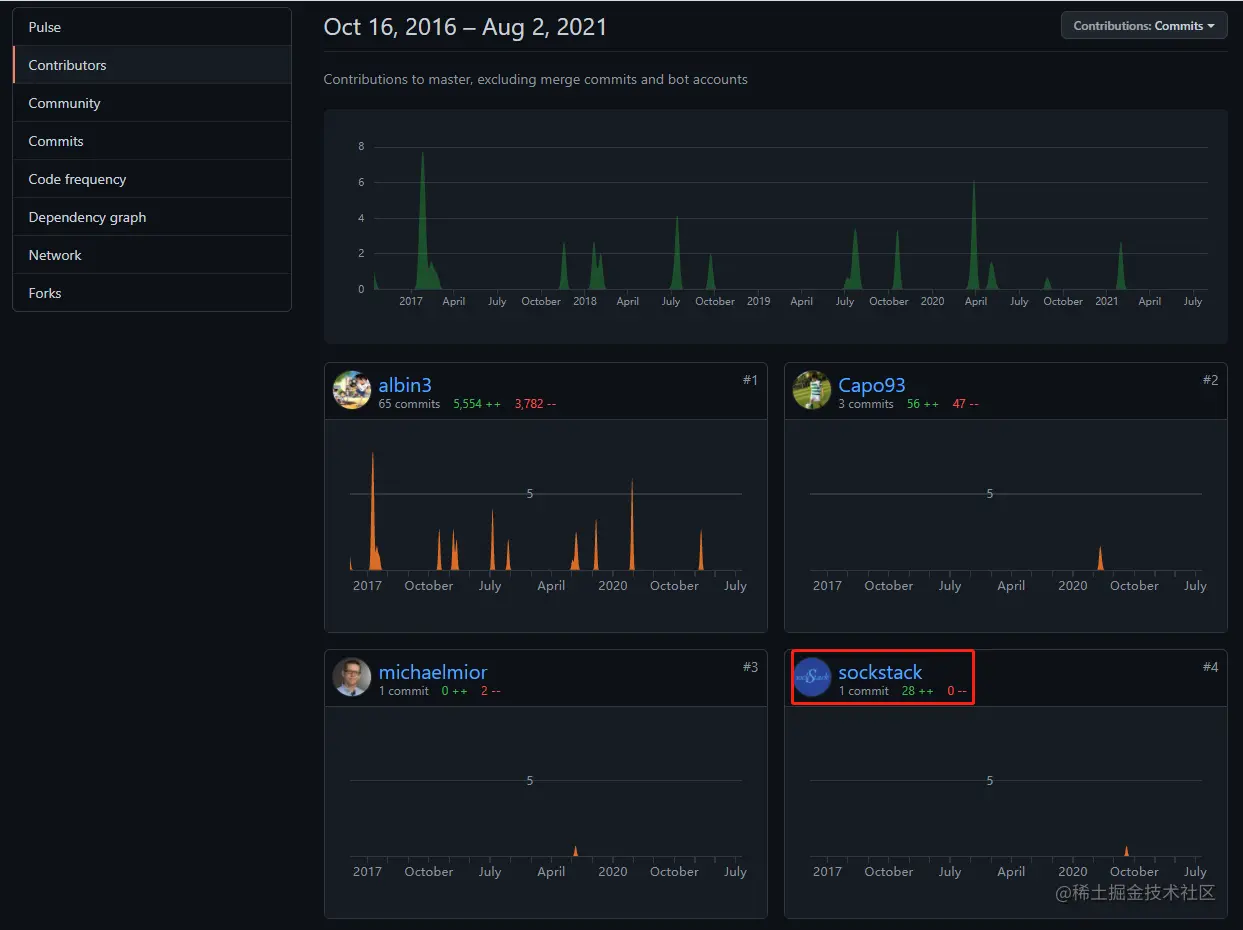Open the Forks sidebar item
1243x930 pixels.
click(x=152, y=293)
